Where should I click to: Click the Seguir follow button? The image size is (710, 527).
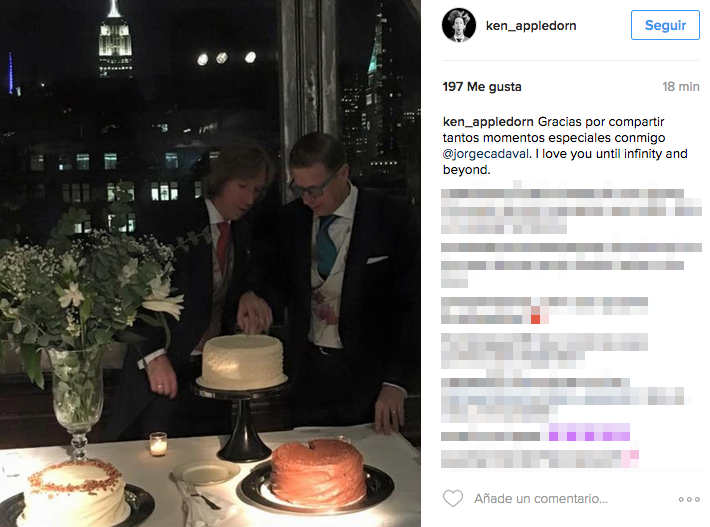pyautogui.click(x=665, y=25)
